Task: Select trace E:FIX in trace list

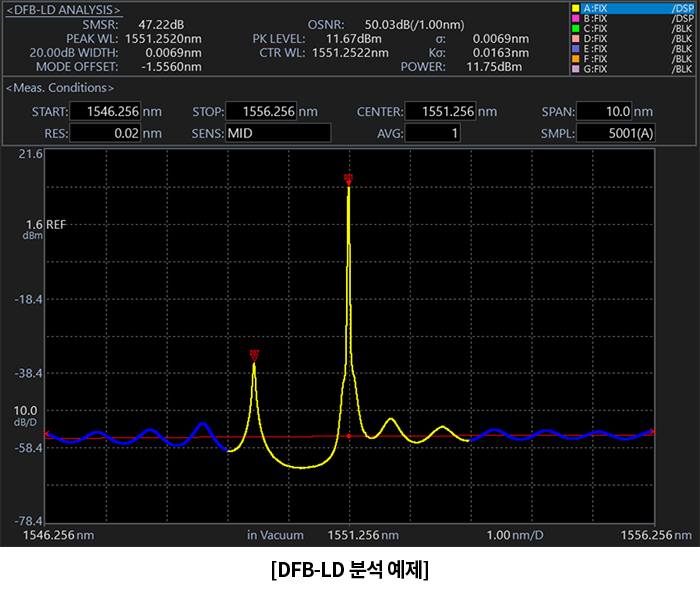Action: click(633, 49)
